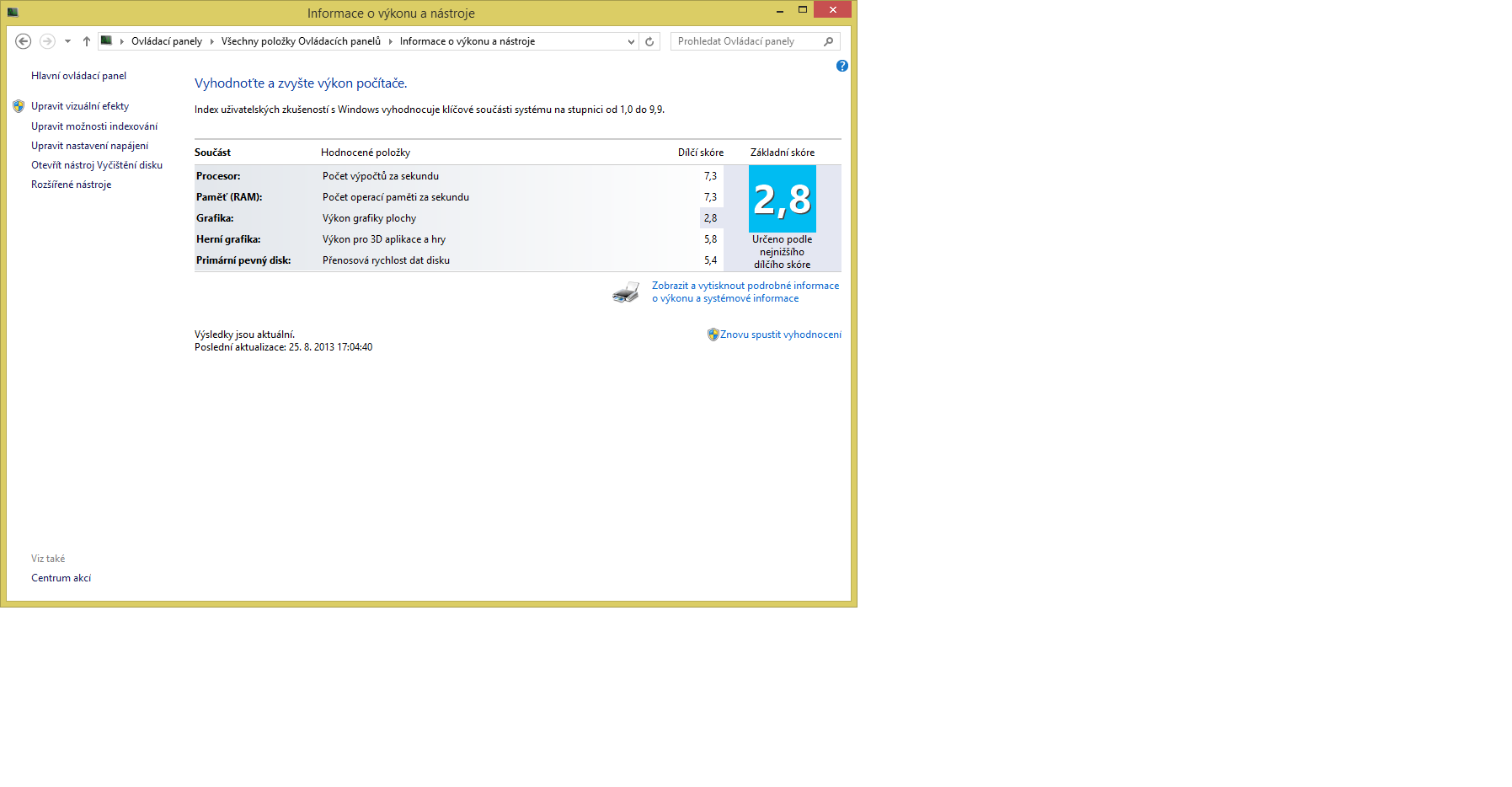Maximize the Informace o výkonu window
1512x787 pixels.
803,10
